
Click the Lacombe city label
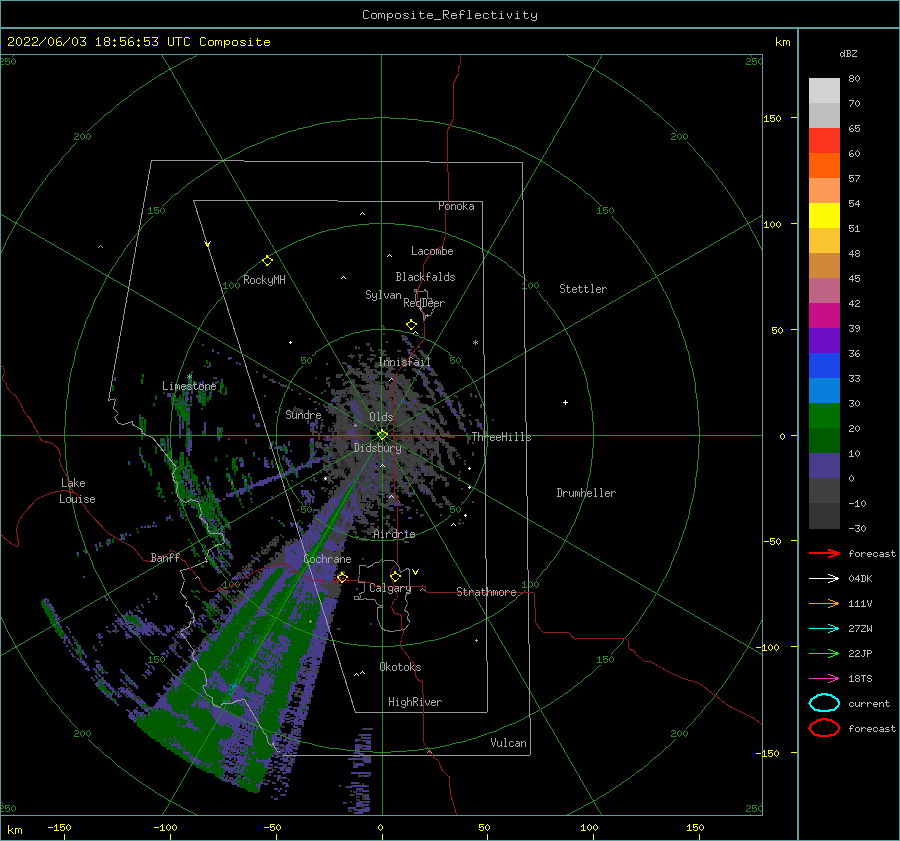(x=432, y=251)
